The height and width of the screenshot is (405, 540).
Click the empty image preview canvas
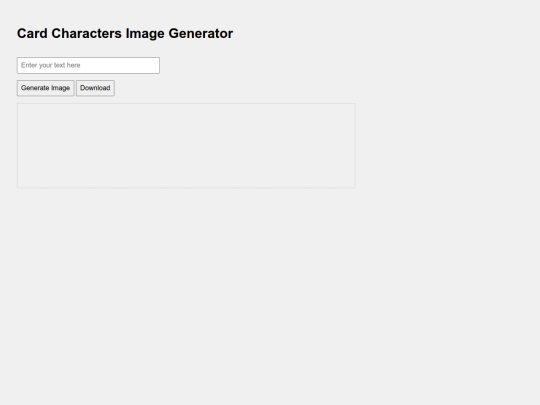click(186, 146)
